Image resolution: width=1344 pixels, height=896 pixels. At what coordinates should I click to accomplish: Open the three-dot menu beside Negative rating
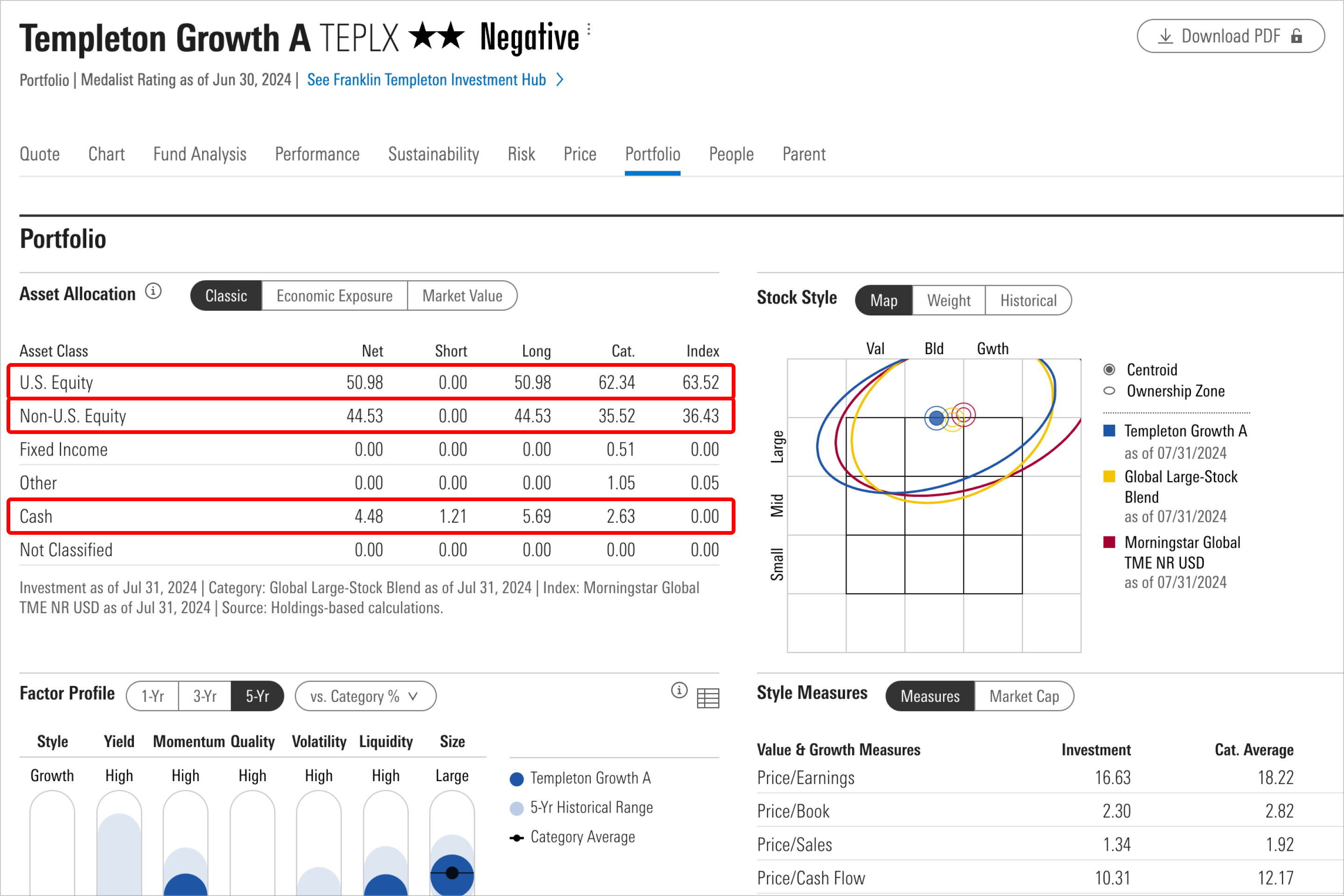pos(588,28)
